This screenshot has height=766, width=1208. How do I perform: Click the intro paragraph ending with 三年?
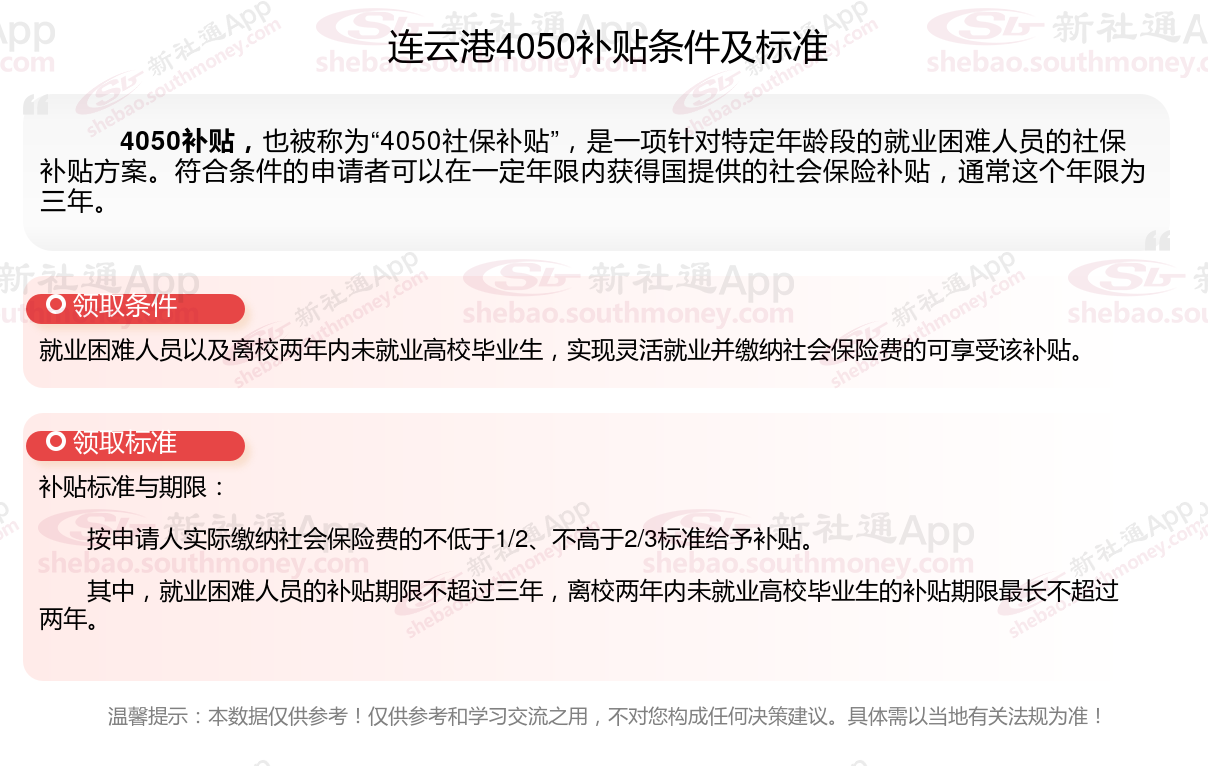(592, 171)
